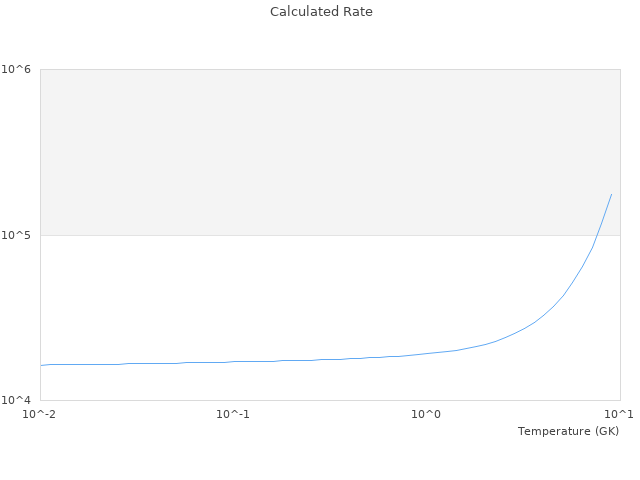This screenshot has height=480, width=640.
Task: Click the "Calculated Rate" chart title
Action: [x=320, y=12]
